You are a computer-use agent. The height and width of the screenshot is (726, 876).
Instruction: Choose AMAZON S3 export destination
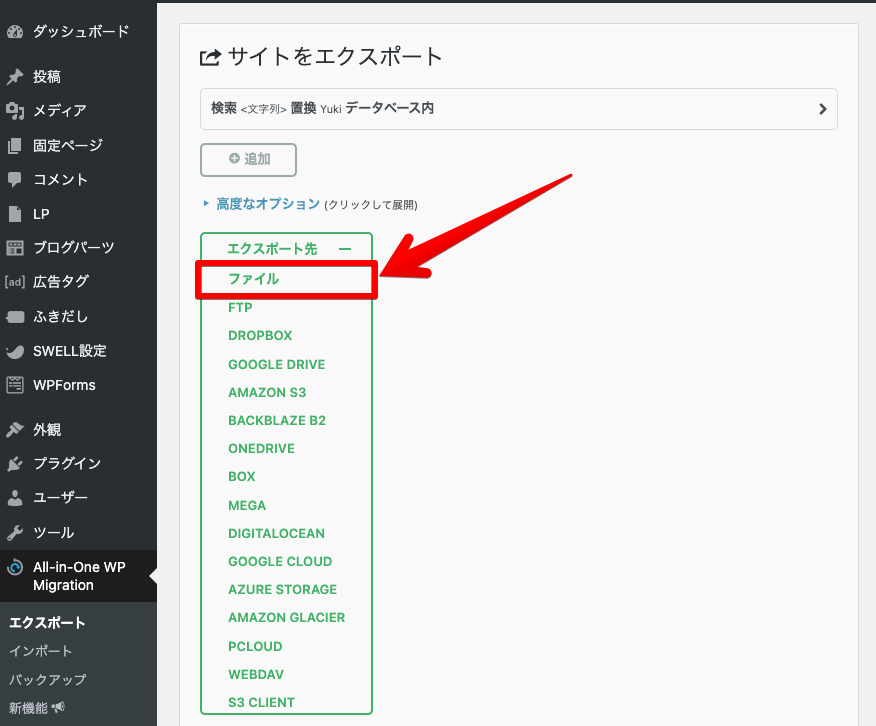pyautogui.click(x=267, y=393)
